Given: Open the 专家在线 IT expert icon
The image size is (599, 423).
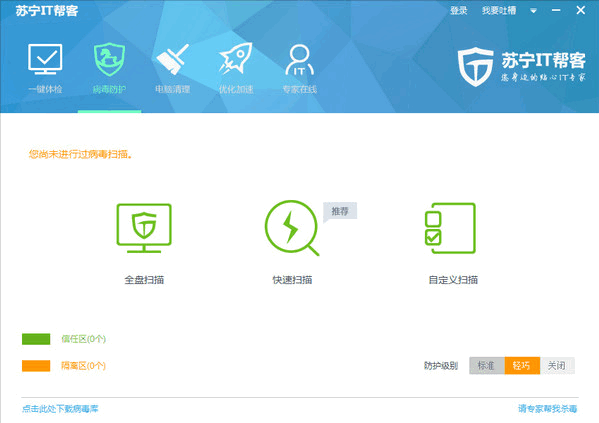Looking at the screenshot, I should (300, 60).
